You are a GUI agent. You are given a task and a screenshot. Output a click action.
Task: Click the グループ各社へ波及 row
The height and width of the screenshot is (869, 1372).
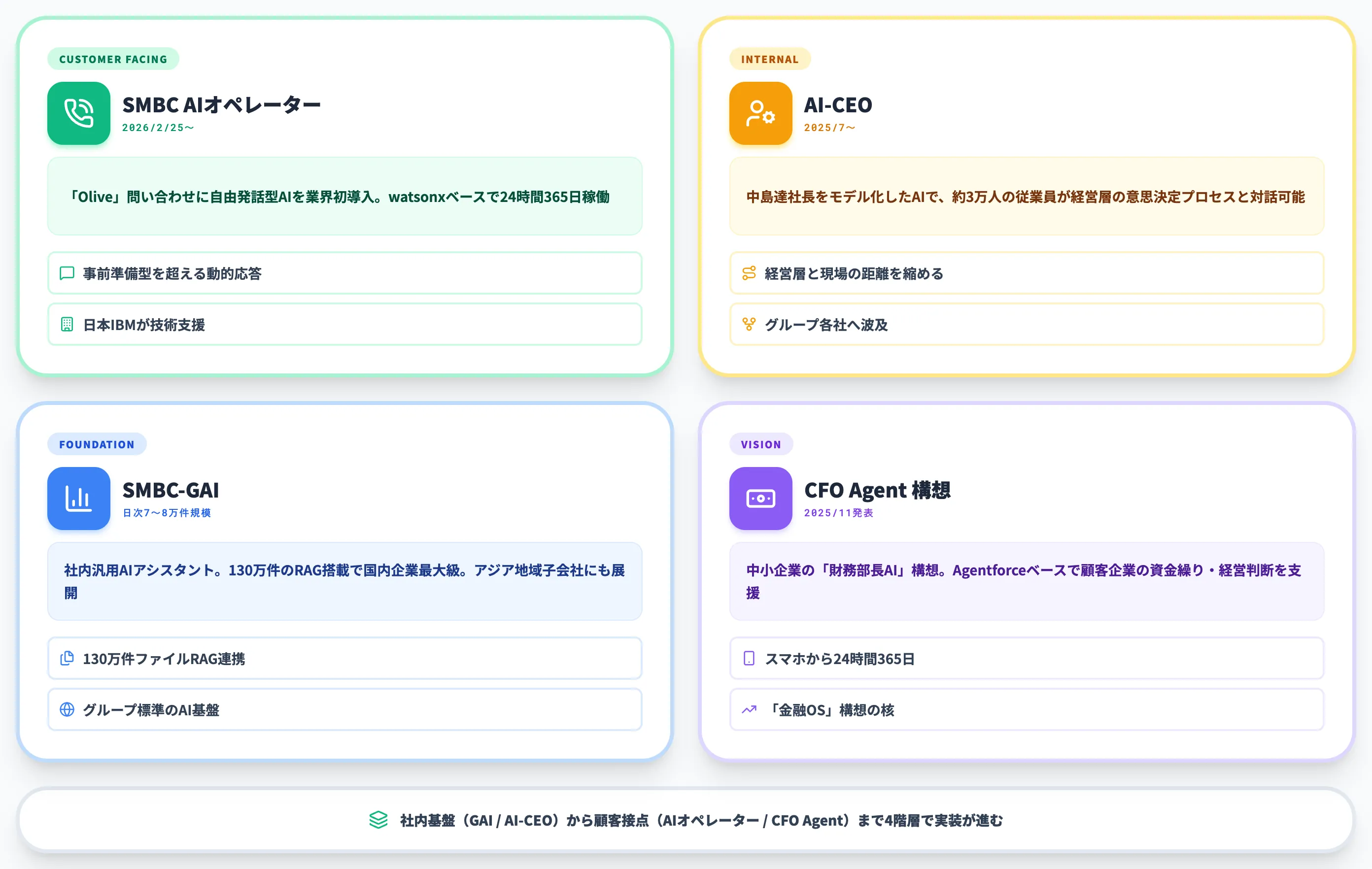(x=1027, y=325)
